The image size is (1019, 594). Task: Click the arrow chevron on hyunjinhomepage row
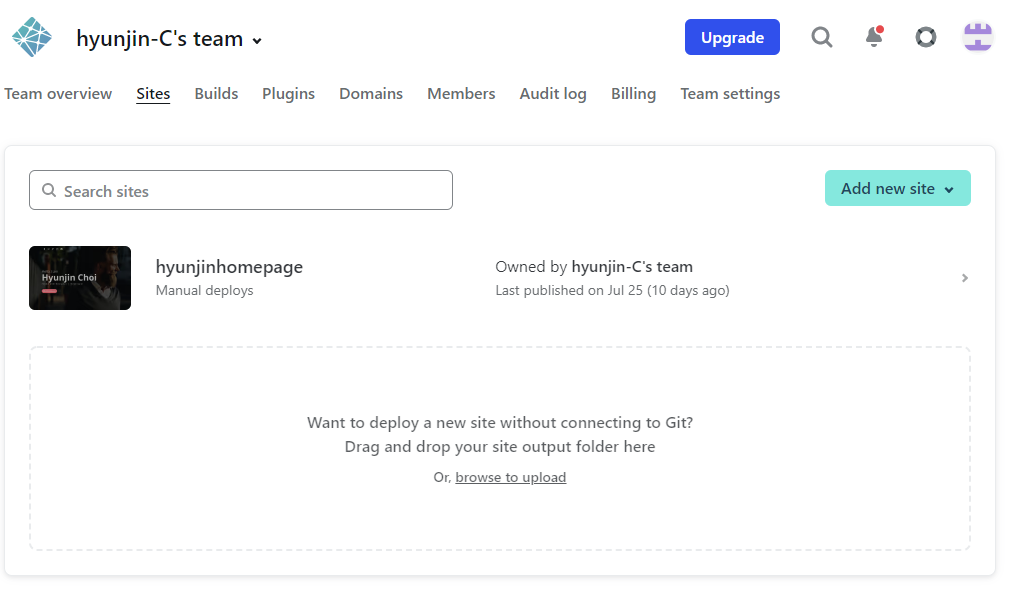(x=964, y=278)
